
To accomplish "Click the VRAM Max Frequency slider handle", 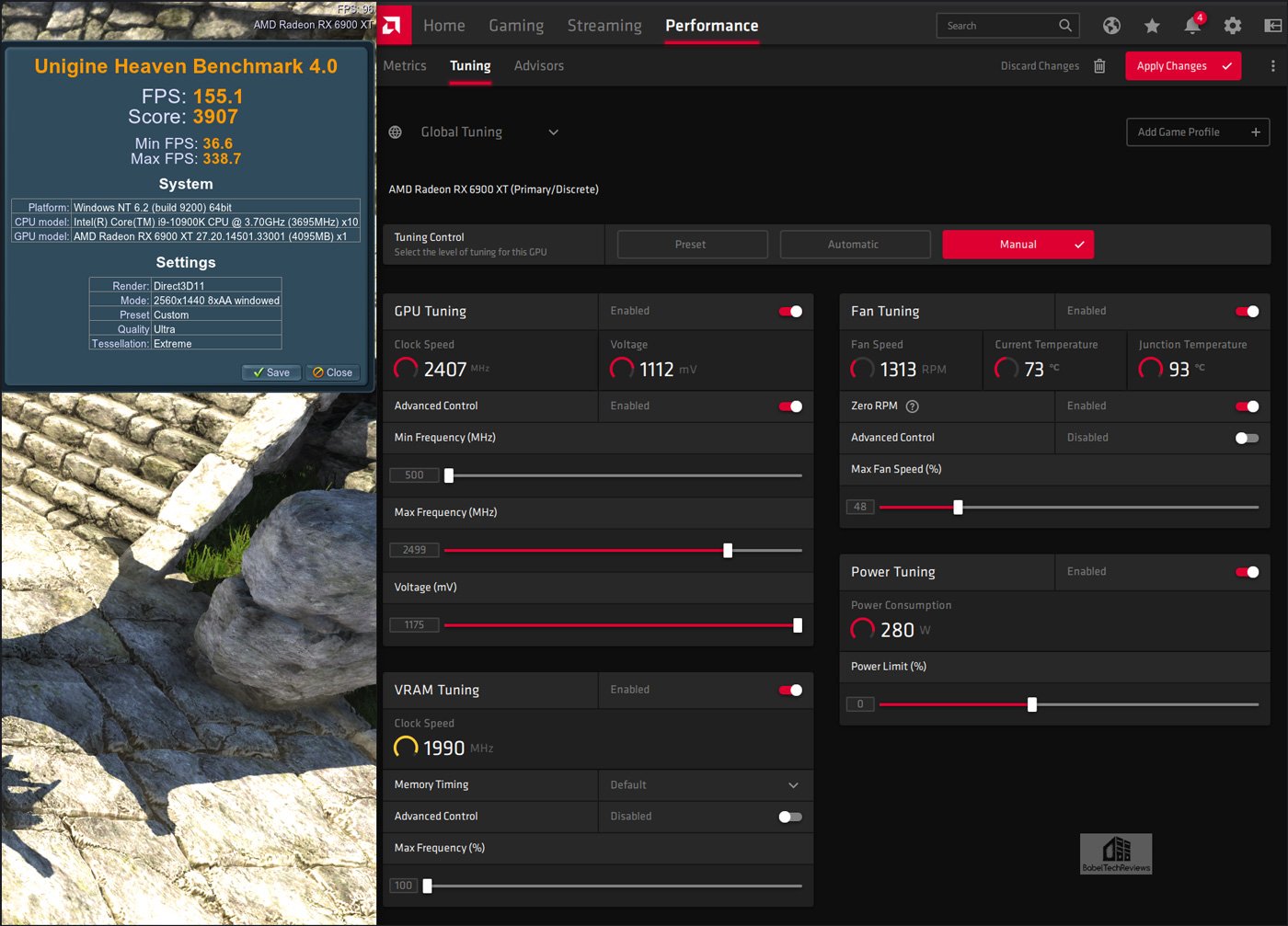I will point(427,886).
